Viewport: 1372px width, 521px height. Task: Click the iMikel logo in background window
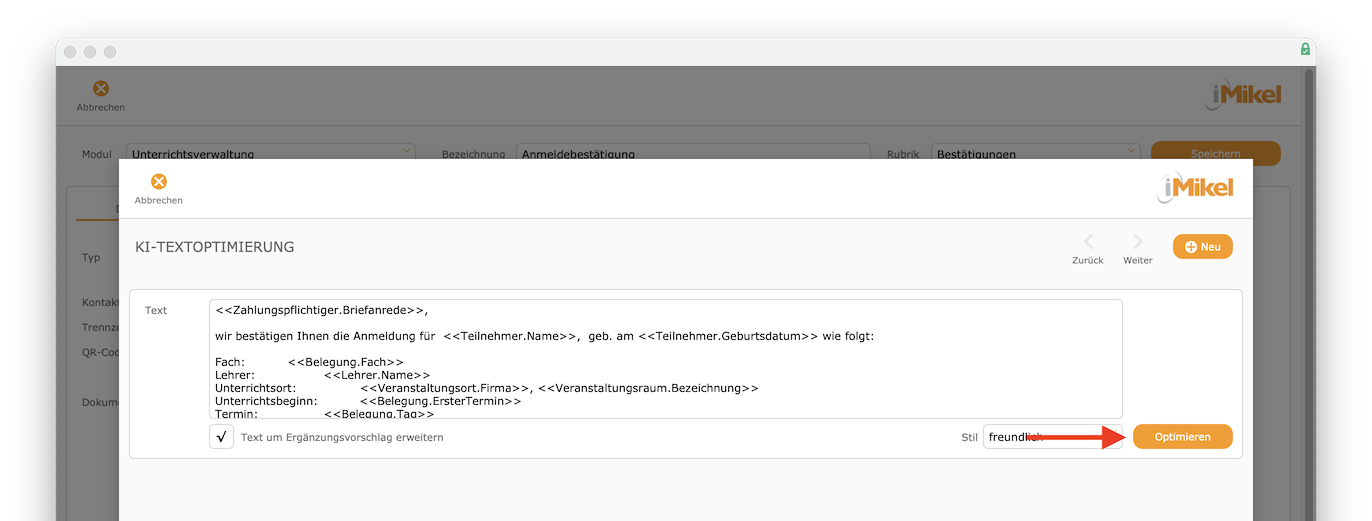point(1243,95)
